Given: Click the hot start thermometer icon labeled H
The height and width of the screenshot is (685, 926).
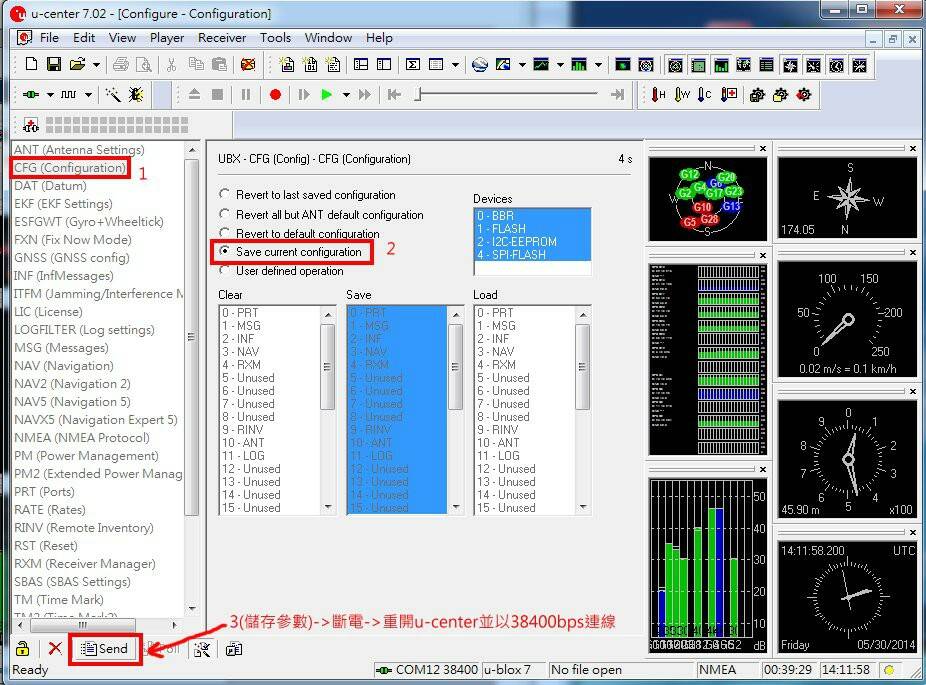Looking at the screenshot, I should tap(658, 95).
